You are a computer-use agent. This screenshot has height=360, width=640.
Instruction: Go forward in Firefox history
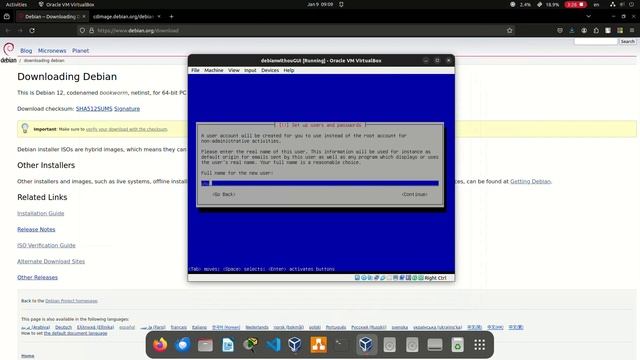click(20, 30)
